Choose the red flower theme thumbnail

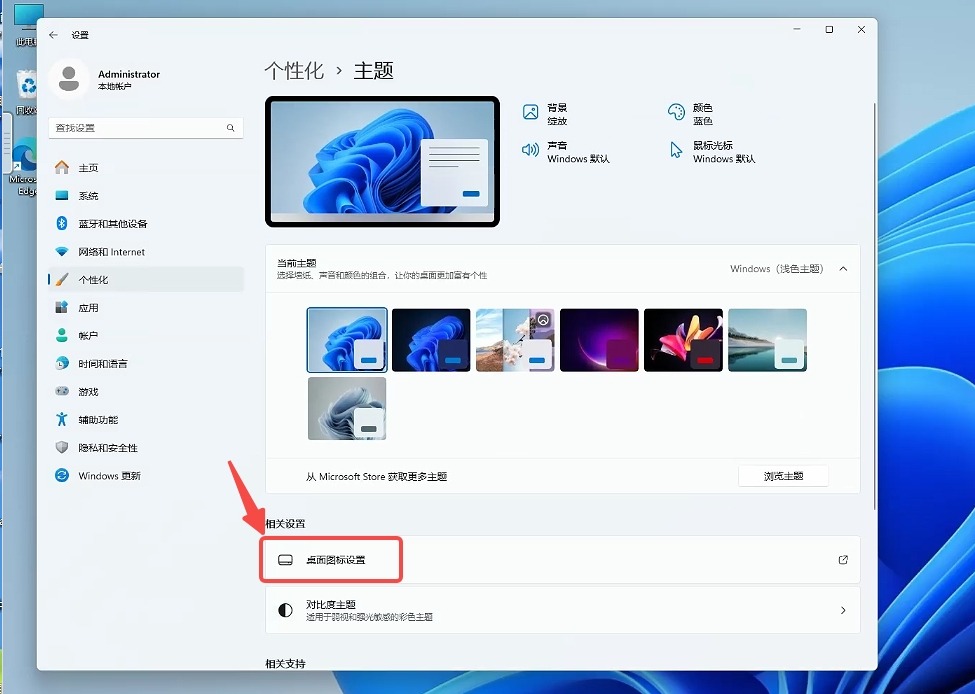683,340
